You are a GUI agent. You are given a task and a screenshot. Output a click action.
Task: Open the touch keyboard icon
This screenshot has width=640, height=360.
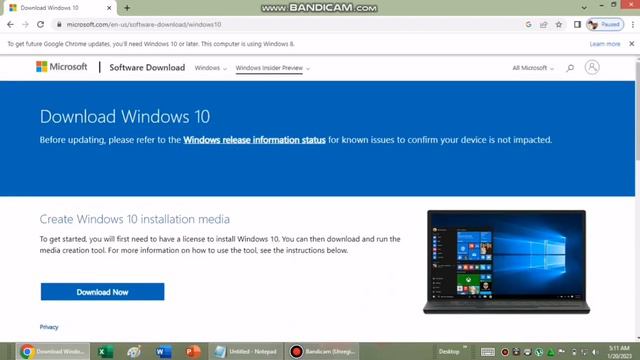coord(487,352)
